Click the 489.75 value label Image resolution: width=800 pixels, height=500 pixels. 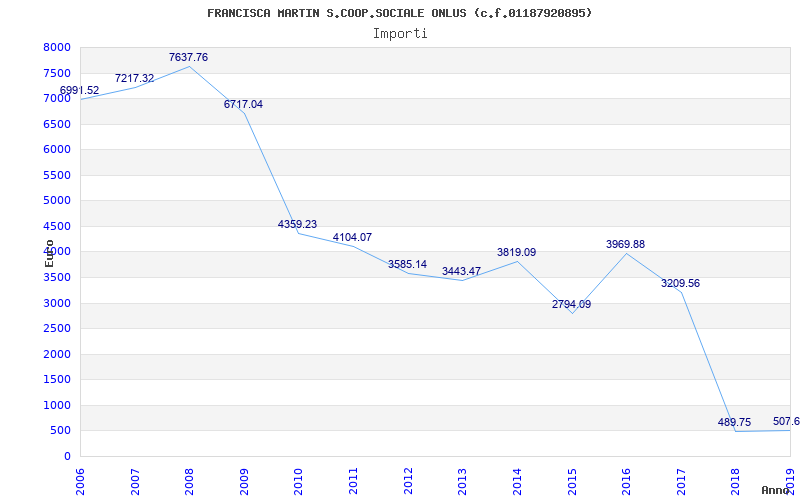tap(734, 422)
